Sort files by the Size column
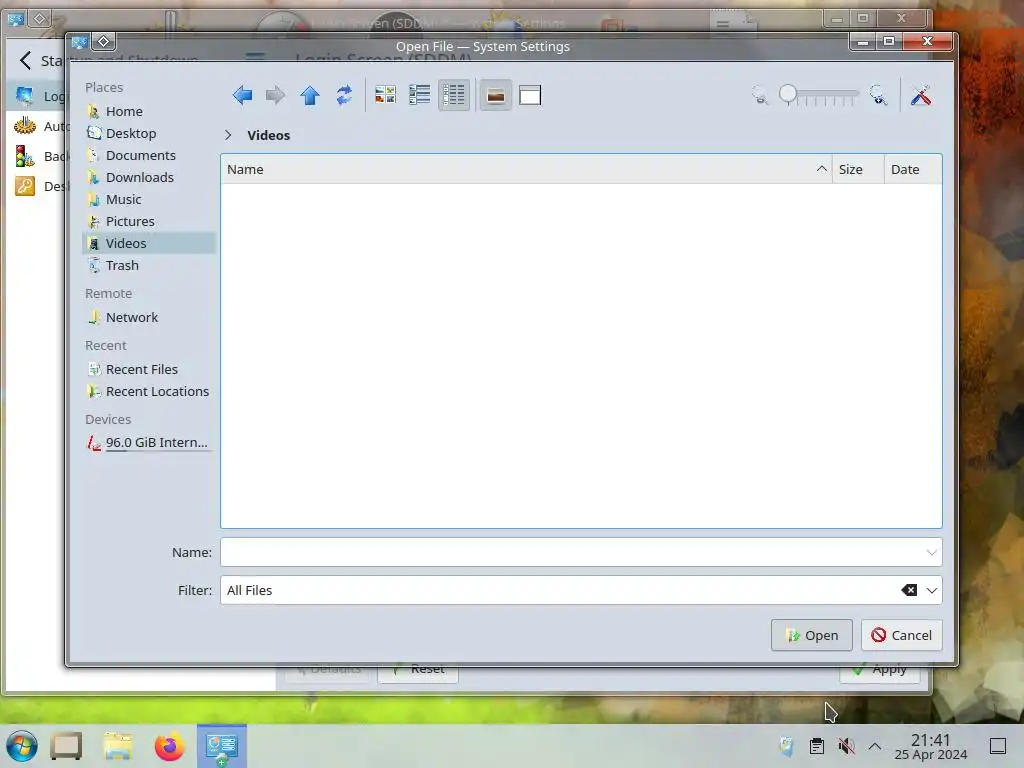This screenshot has width=1024, height=768. coord(858,169)
